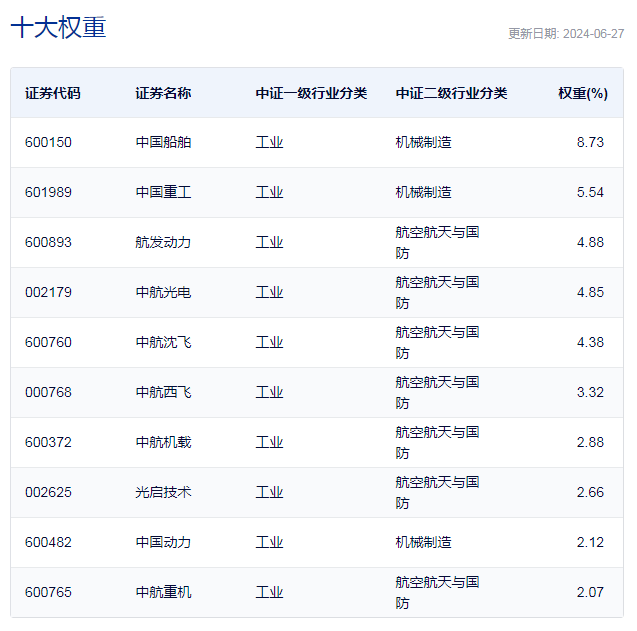Click weight value 4.85

pos(590,292)
